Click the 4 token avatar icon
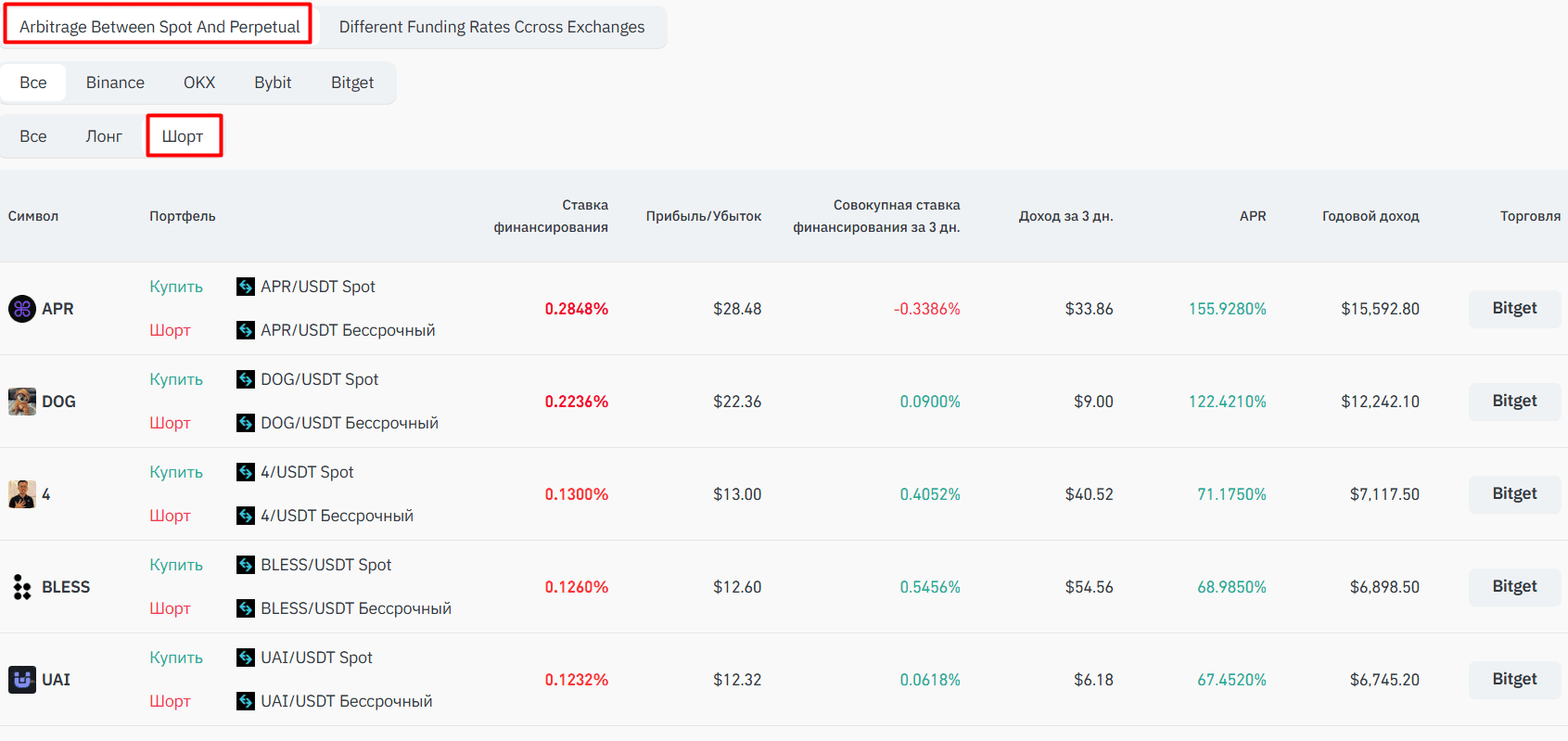 pos(22,494)
